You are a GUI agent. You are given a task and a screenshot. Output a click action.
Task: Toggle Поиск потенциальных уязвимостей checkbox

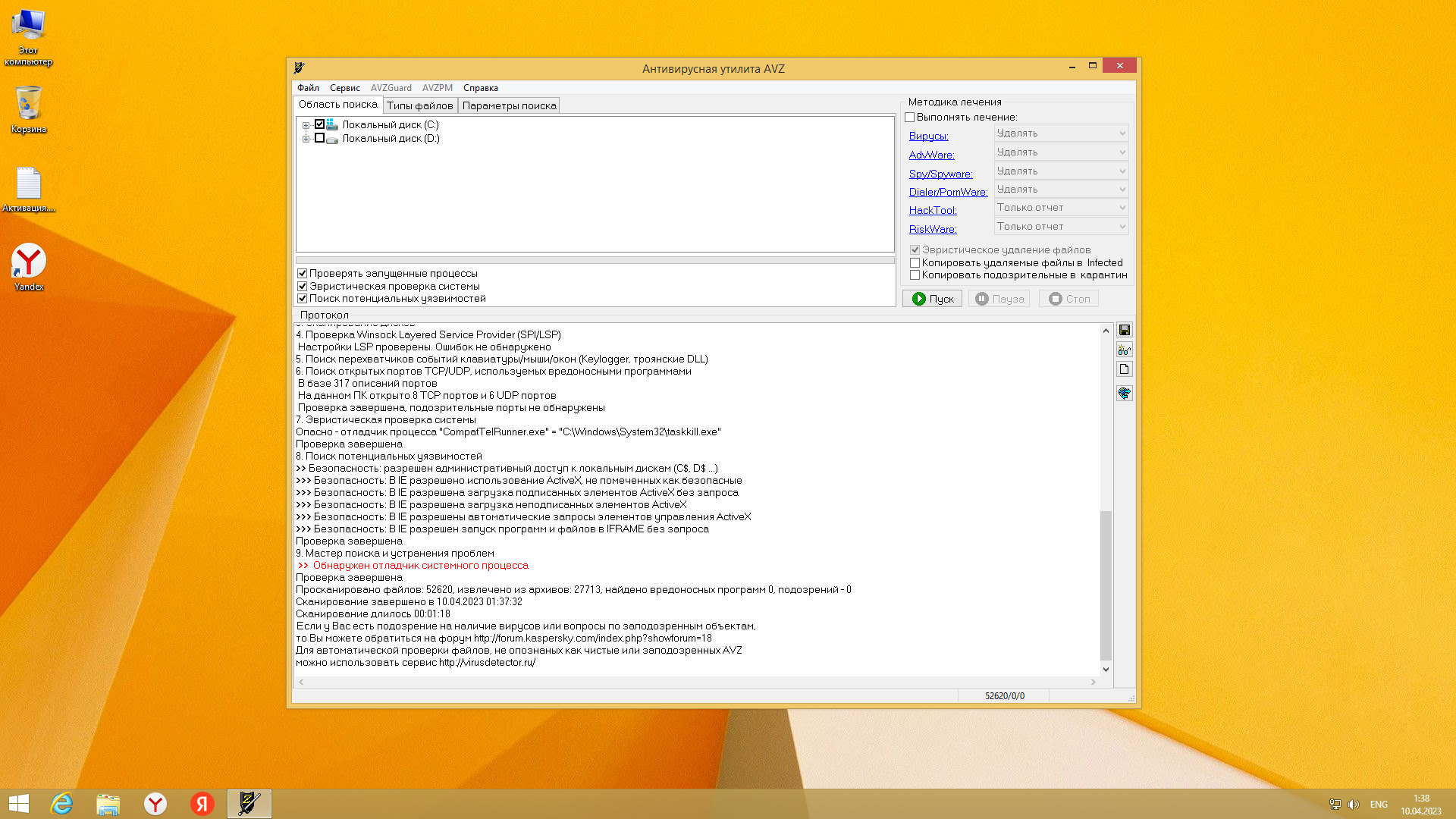303,298
